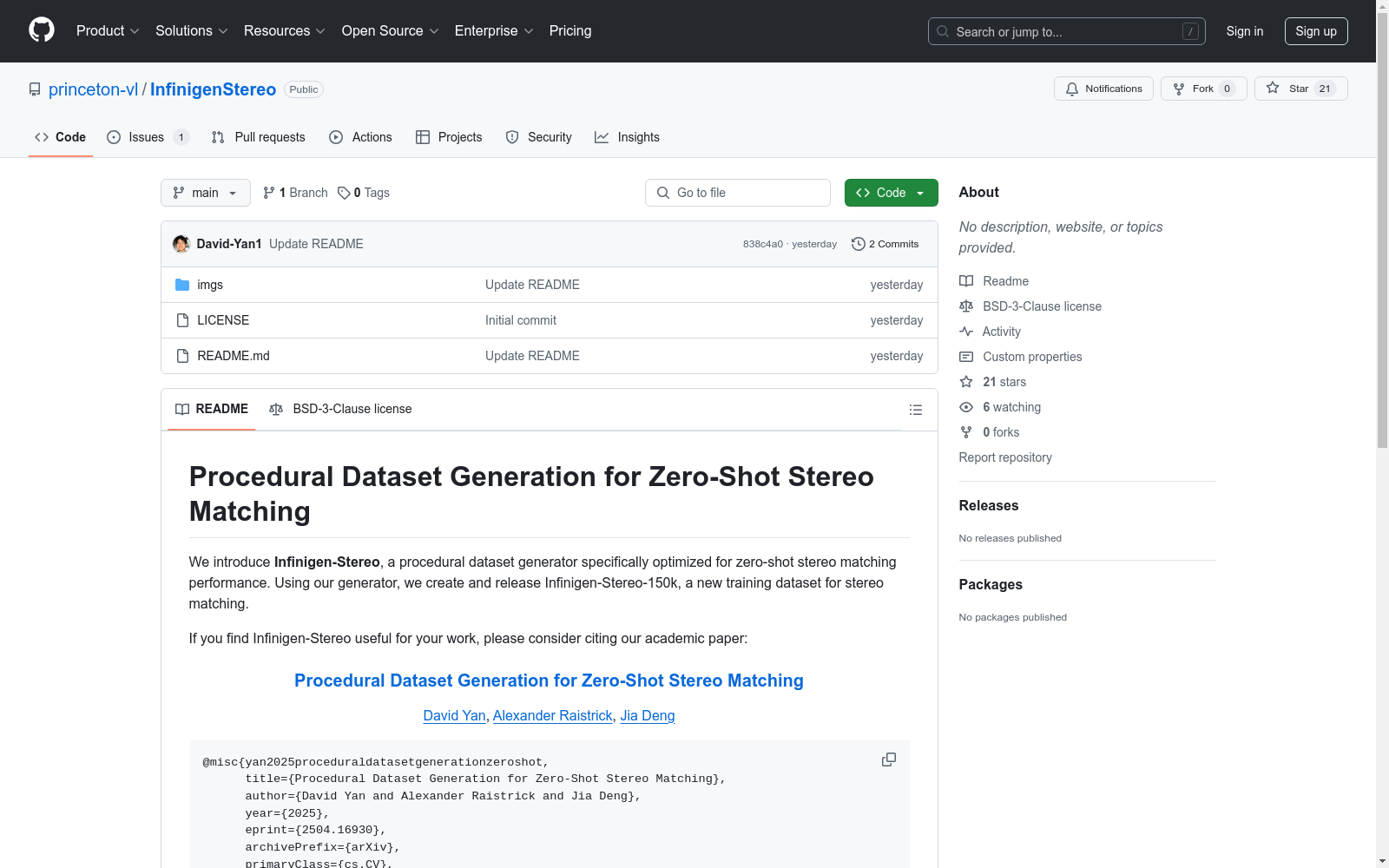Screen dimensions: 1389x868
Task: Open the Packages section heading
Action: pos(991,584)
